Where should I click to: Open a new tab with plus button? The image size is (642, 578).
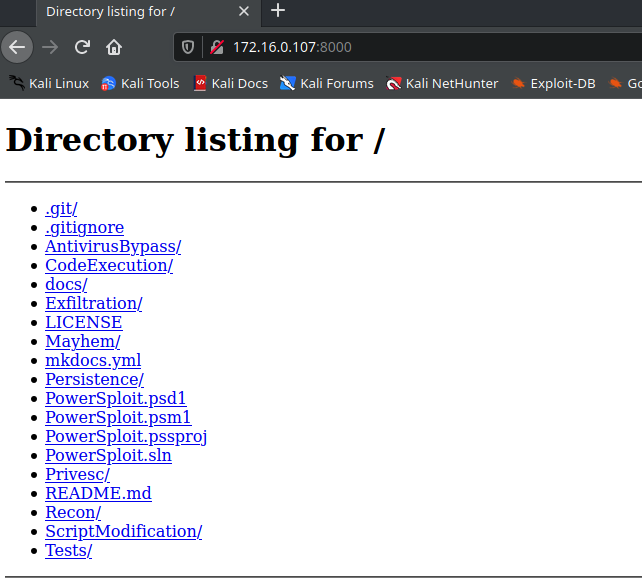pyautogui.click(x=278, y=11)
